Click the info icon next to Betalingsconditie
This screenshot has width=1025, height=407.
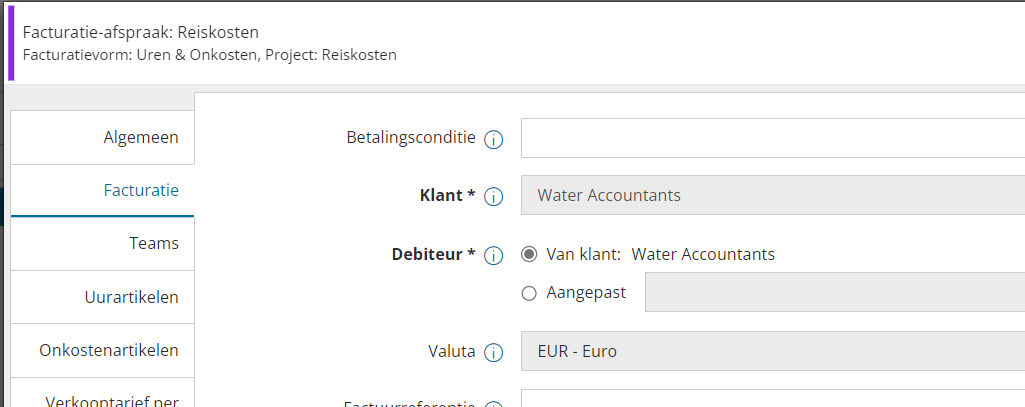pos(494,139)
